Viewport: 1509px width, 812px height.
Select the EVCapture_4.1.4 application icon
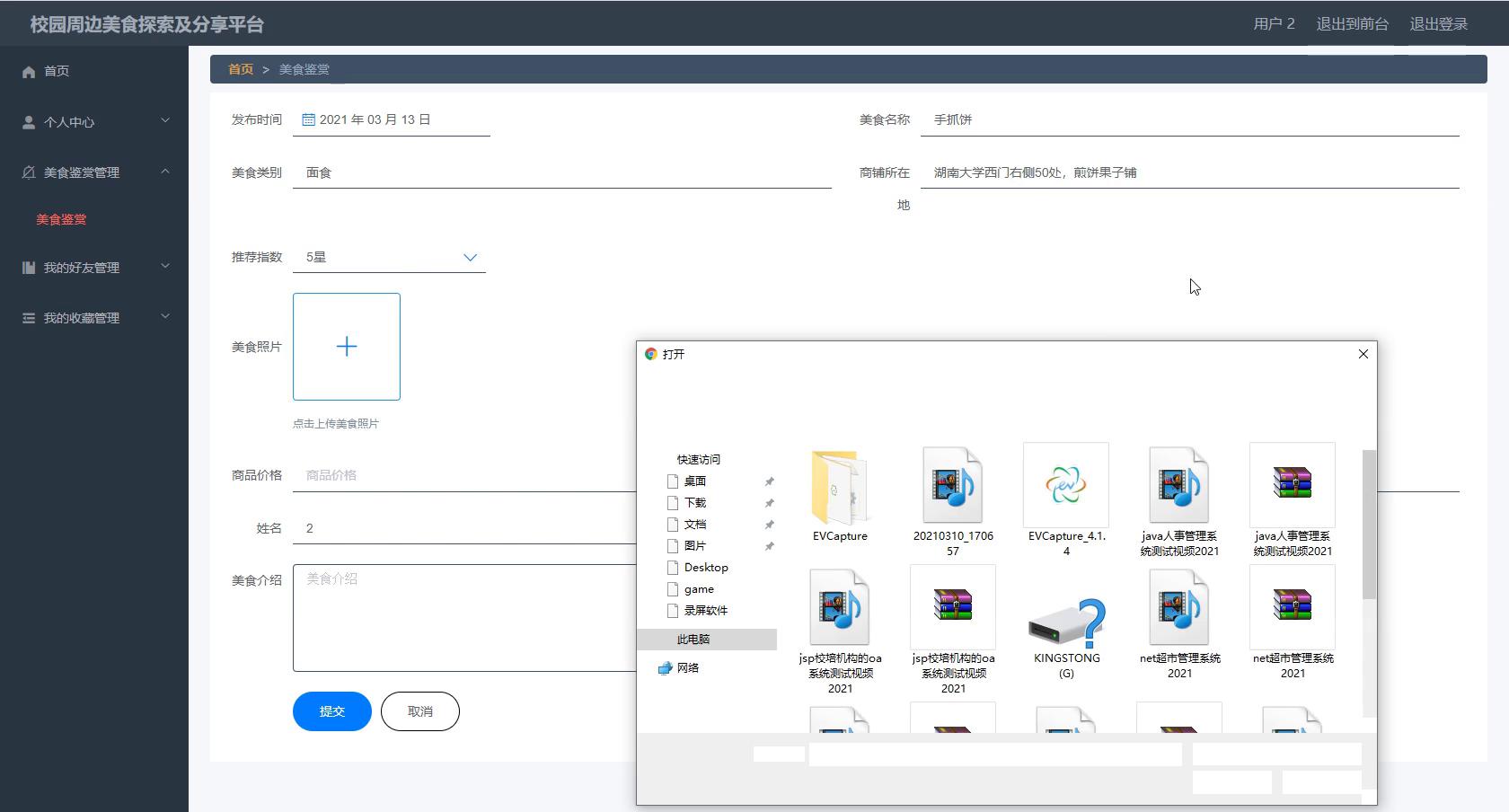tap(1065, 486)
